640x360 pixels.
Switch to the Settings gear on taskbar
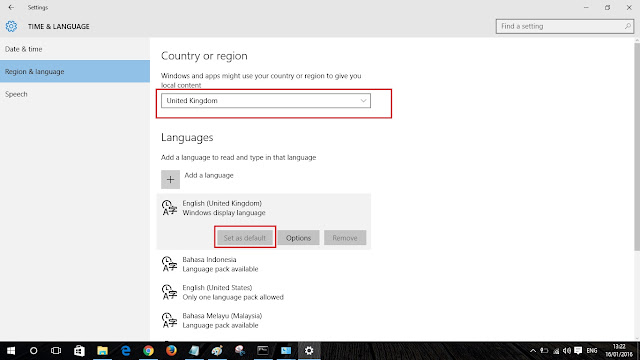point(309,351)
